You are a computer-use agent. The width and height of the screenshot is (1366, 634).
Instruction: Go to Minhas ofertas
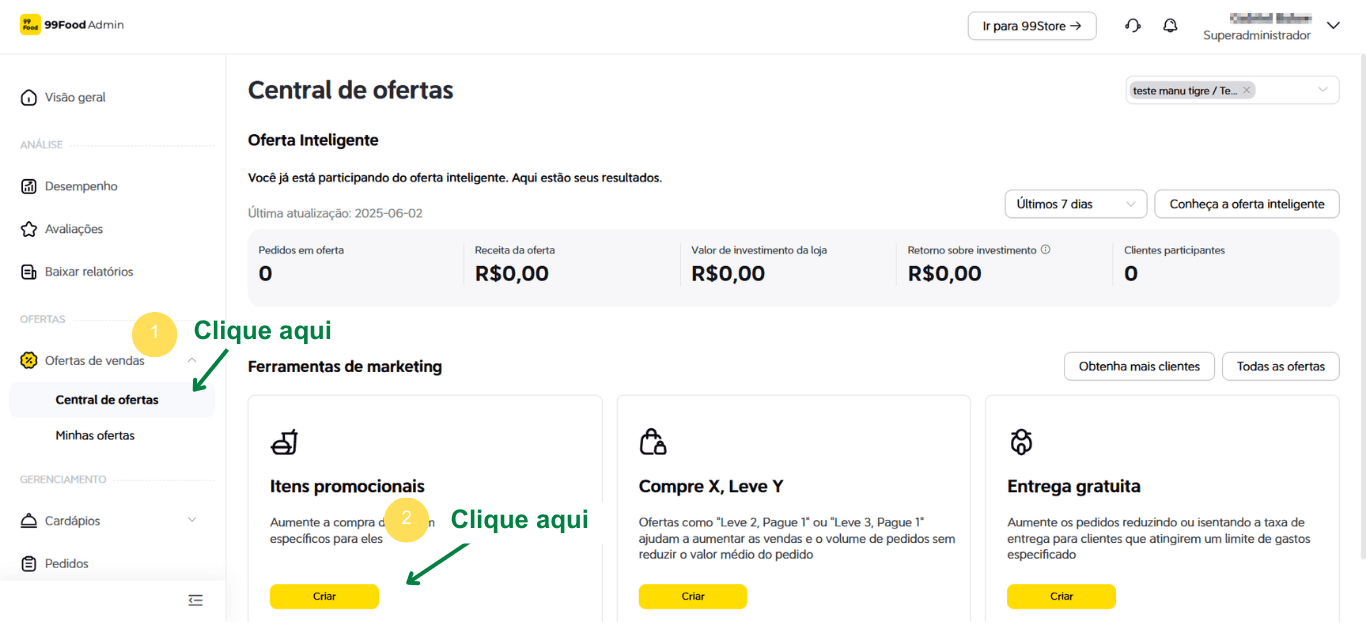pyautogui.click(x=95, y=435)
